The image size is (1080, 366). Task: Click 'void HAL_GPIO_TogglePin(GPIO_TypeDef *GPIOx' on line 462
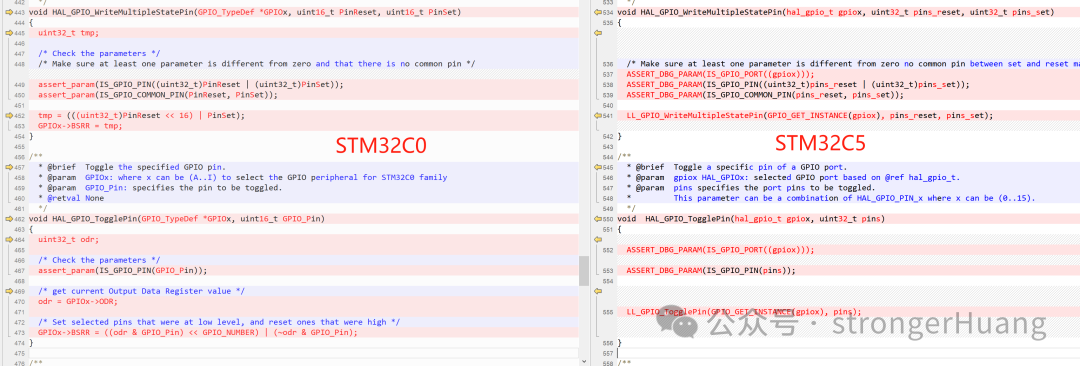point(176,218)
